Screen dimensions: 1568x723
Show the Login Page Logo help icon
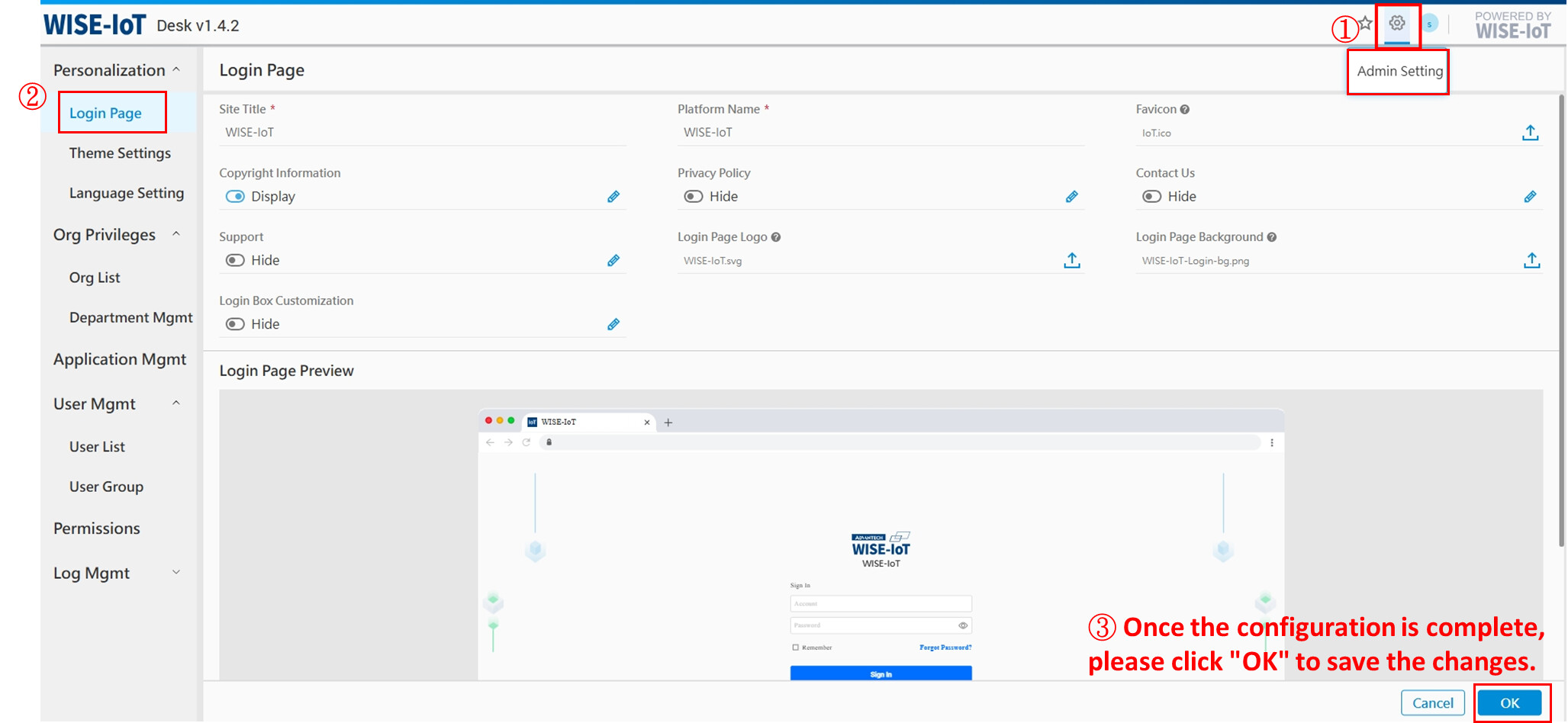pyautogui.click(x=776, y=237)
